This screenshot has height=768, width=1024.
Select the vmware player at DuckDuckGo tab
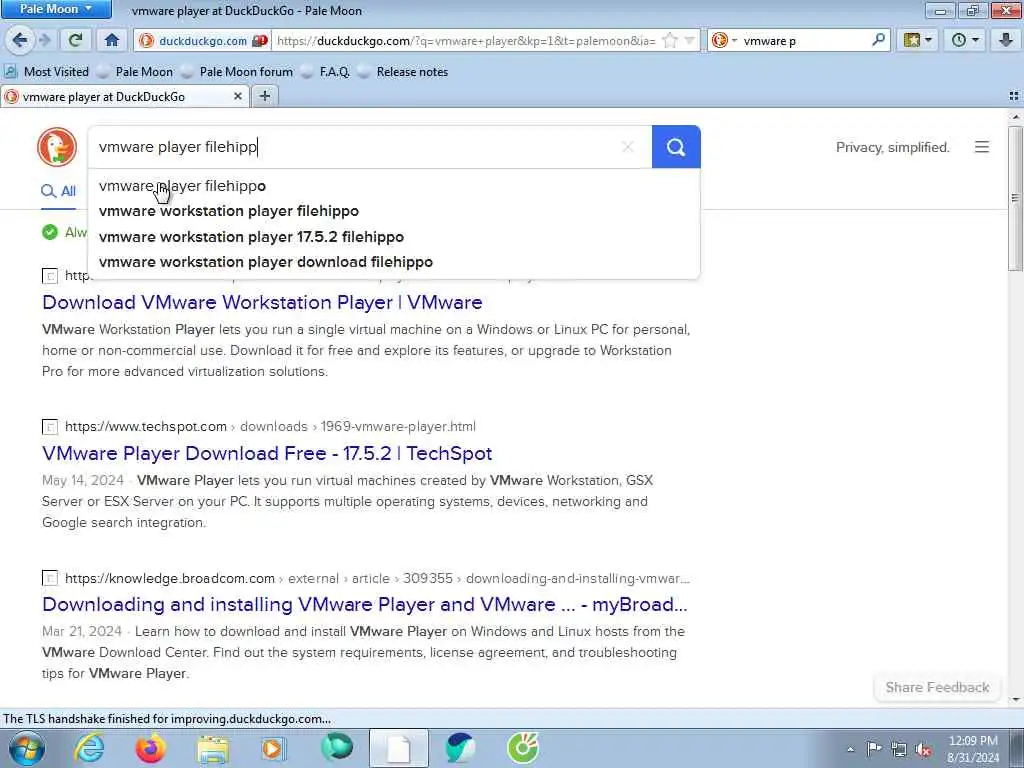124,97
